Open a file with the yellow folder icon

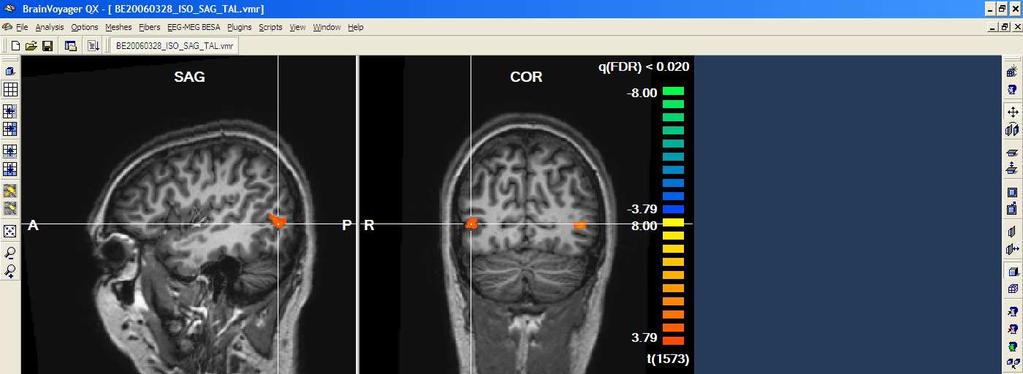pyautogui.click(x=31, y=46)
